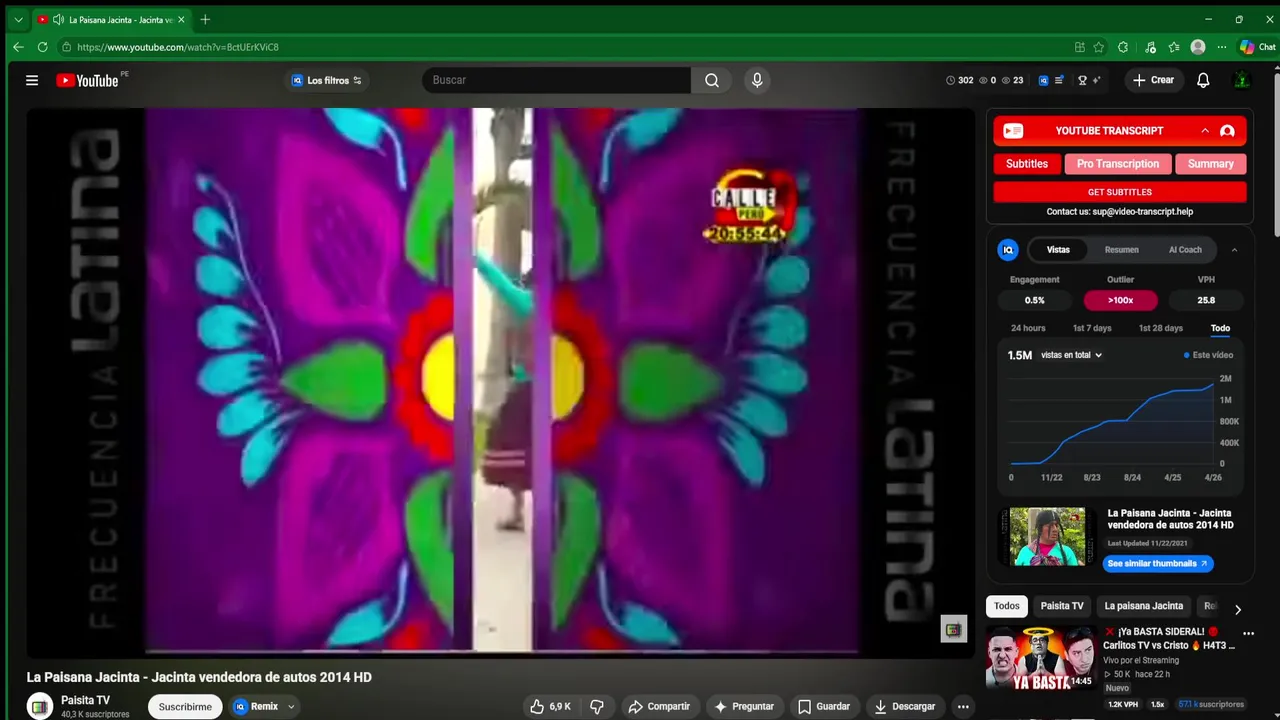Open the YouTube Transcript profile icon
1280x720 pixels.
1227,131
